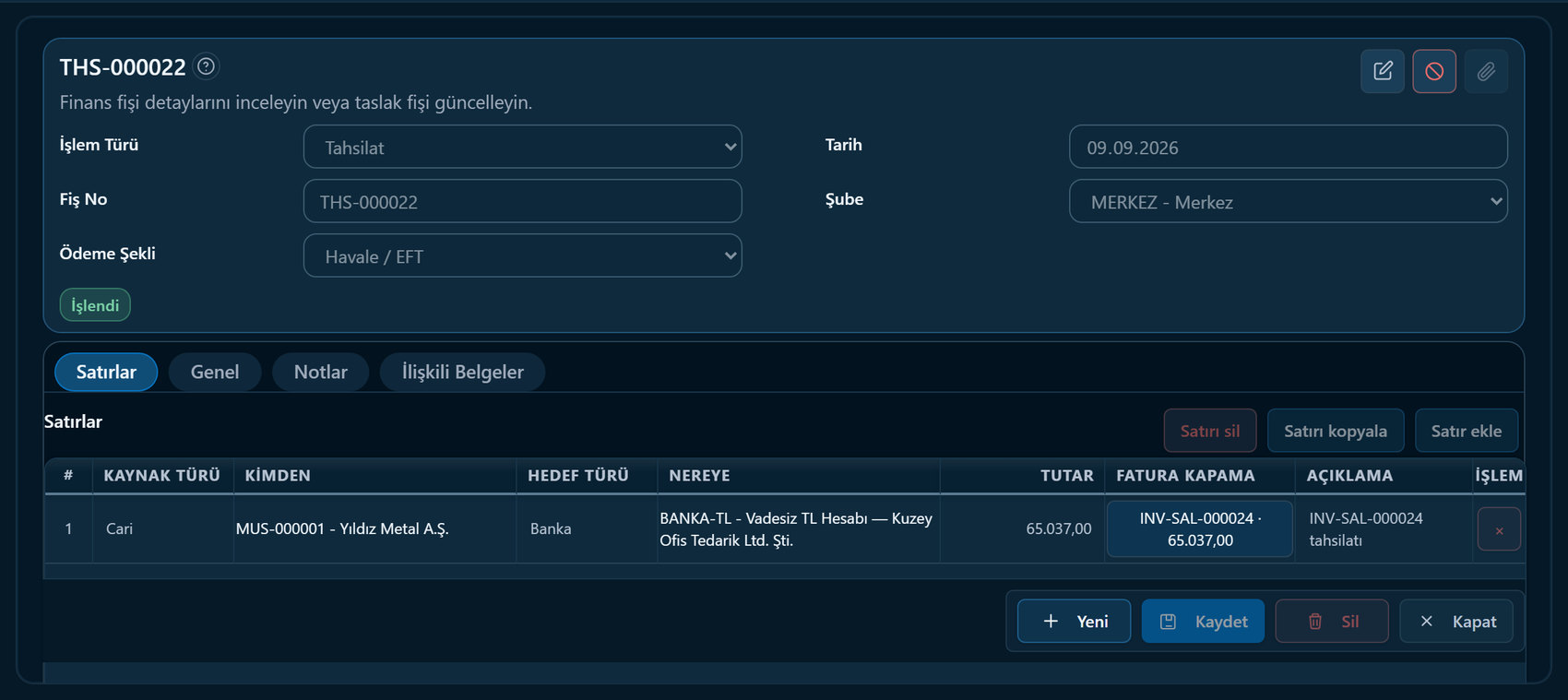
Task: Select MUS-000001 - Yıldız Metal A.Ş. cell
Action: [374, 529]
